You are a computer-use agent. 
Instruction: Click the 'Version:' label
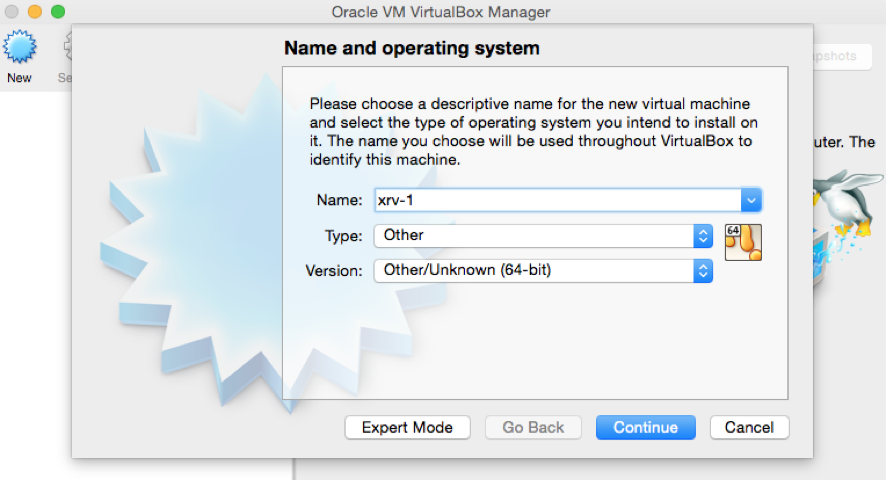(333, 271)
